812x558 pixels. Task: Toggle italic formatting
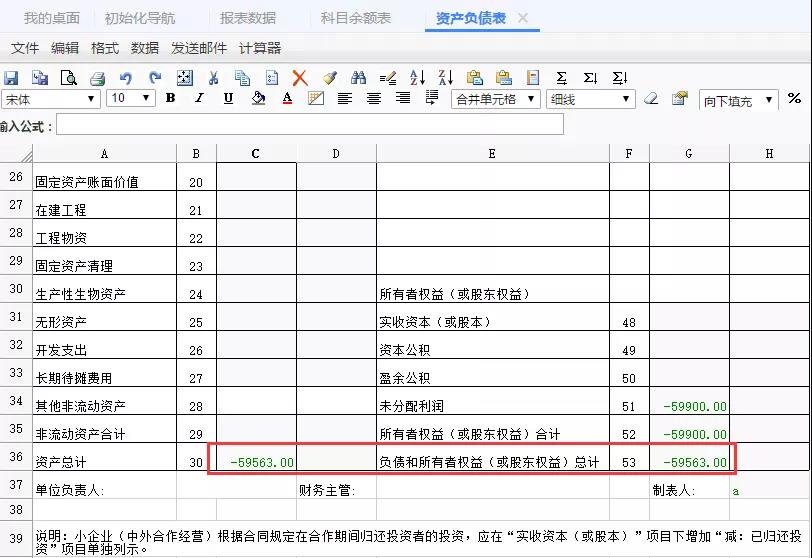point(199,99)
